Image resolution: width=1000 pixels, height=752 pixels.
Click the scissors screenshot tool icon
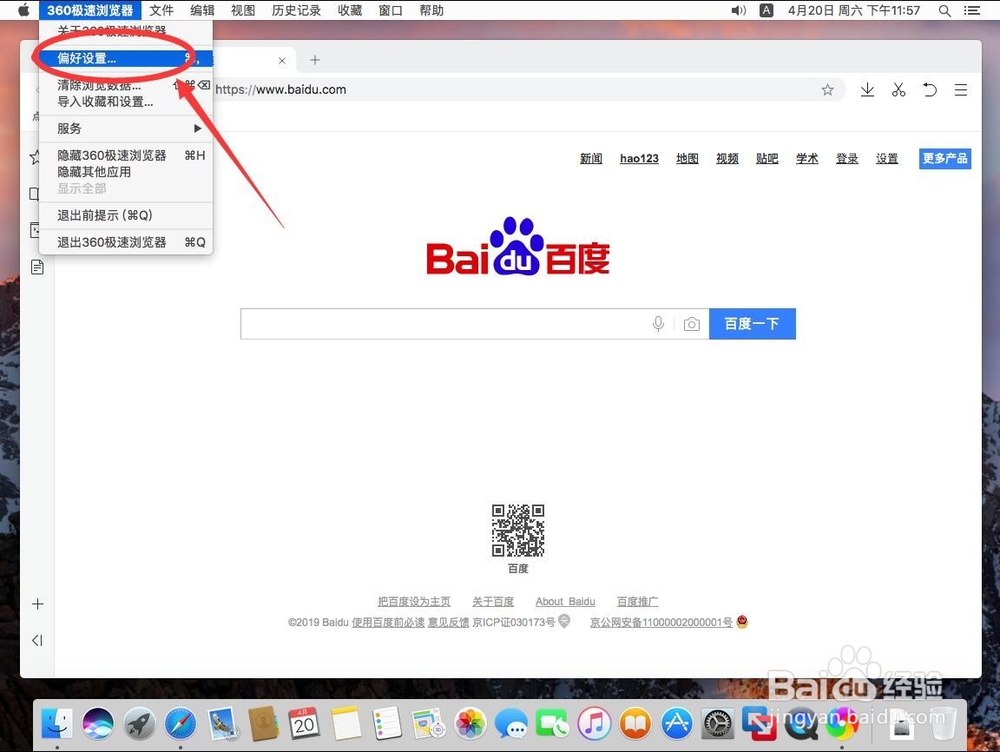point(899,90)
